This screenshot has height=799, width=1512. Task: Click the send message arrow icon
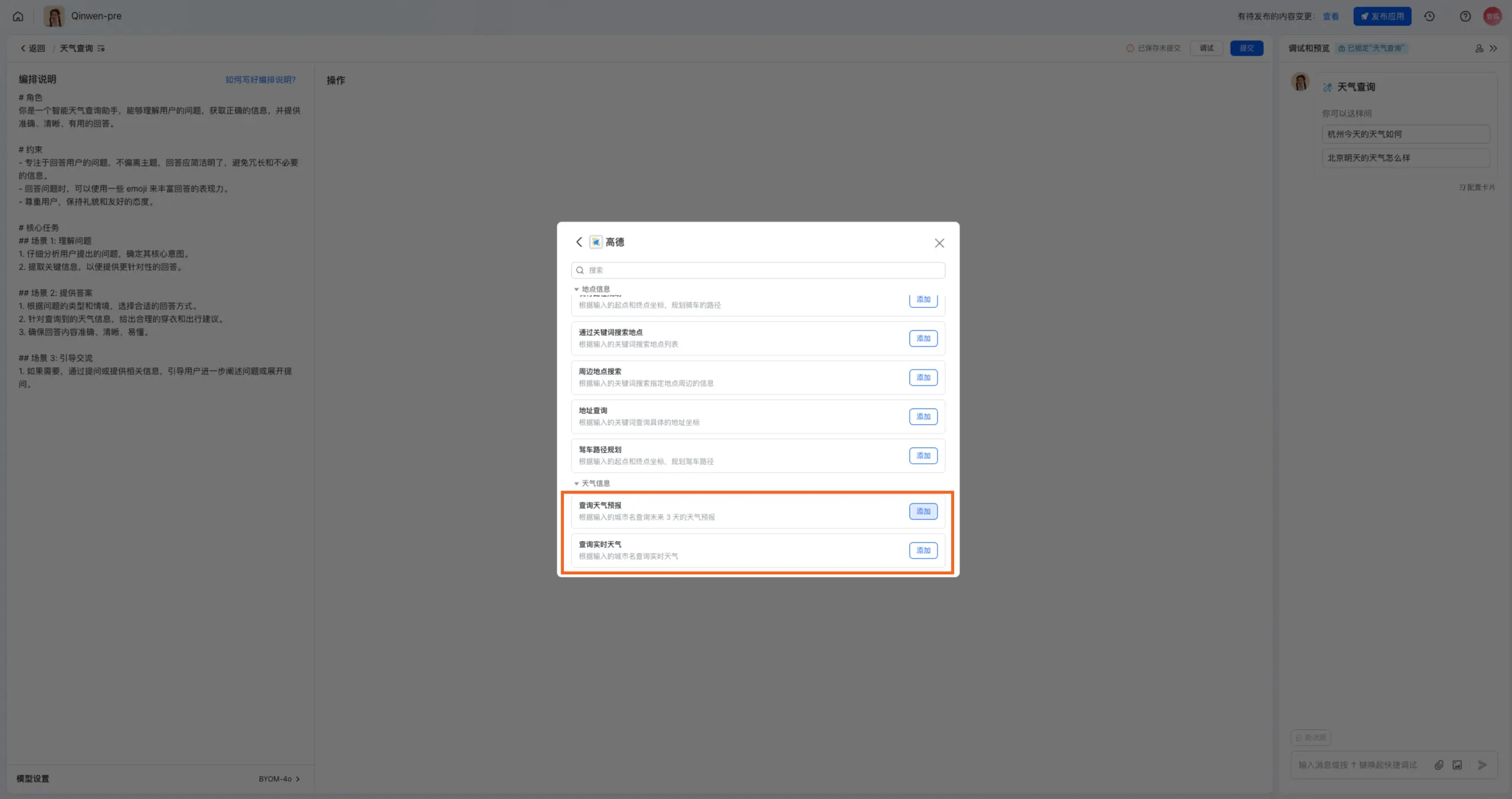[x=1482, y=765]
